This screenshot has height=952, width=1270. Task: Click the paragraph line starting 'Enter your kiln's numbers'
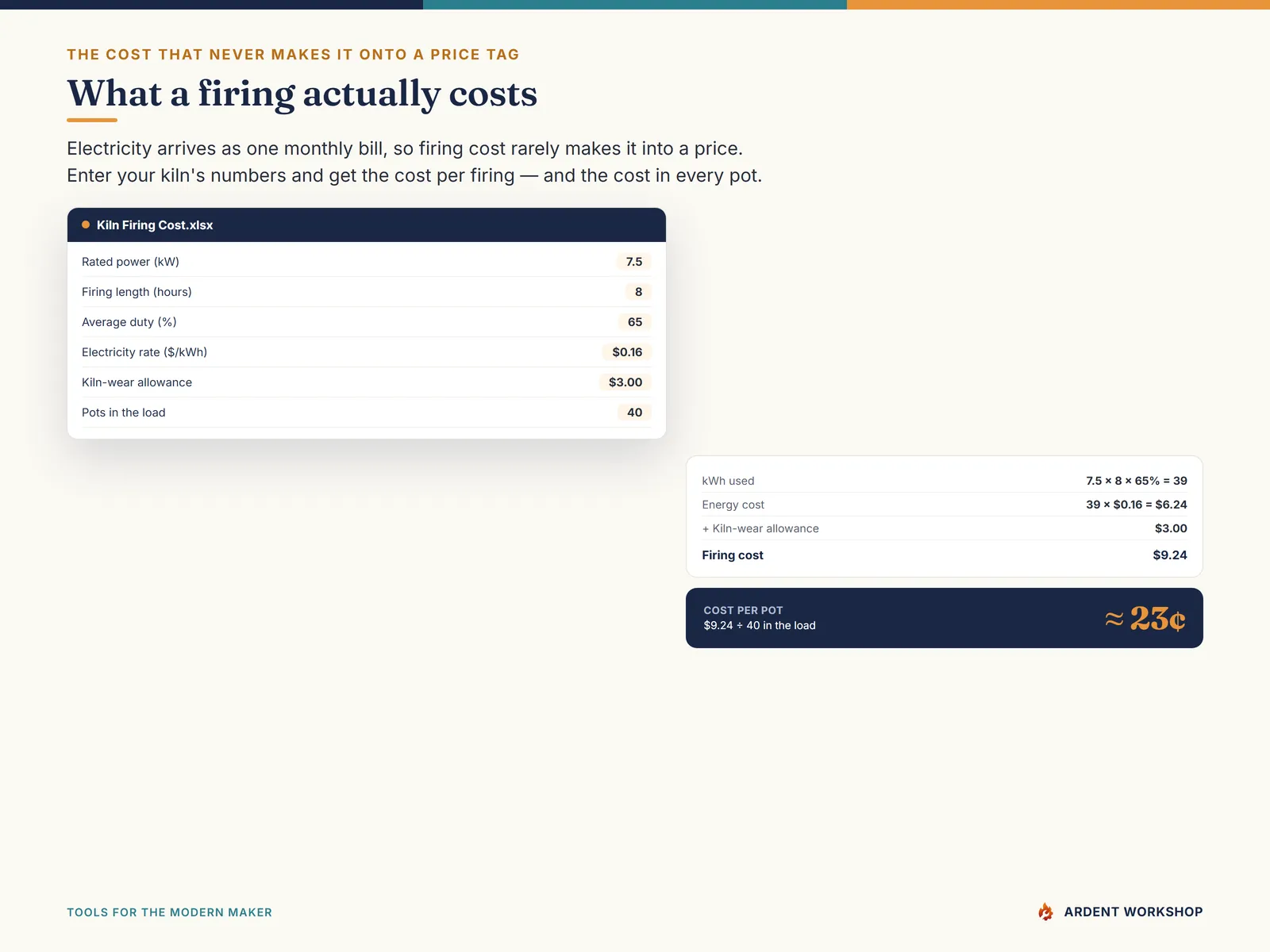click(x=414, y=175)
